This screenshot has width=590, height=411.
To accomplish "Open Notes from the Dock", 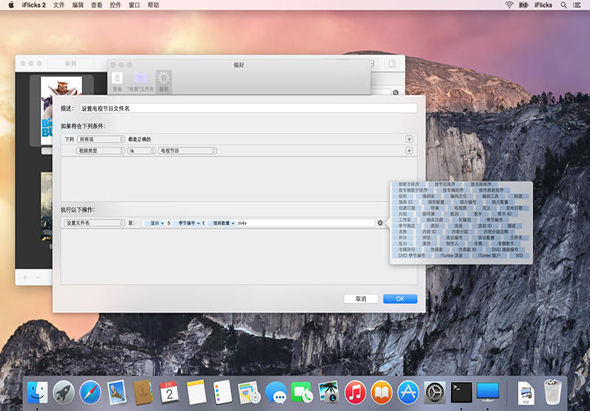I will (196, 392).
